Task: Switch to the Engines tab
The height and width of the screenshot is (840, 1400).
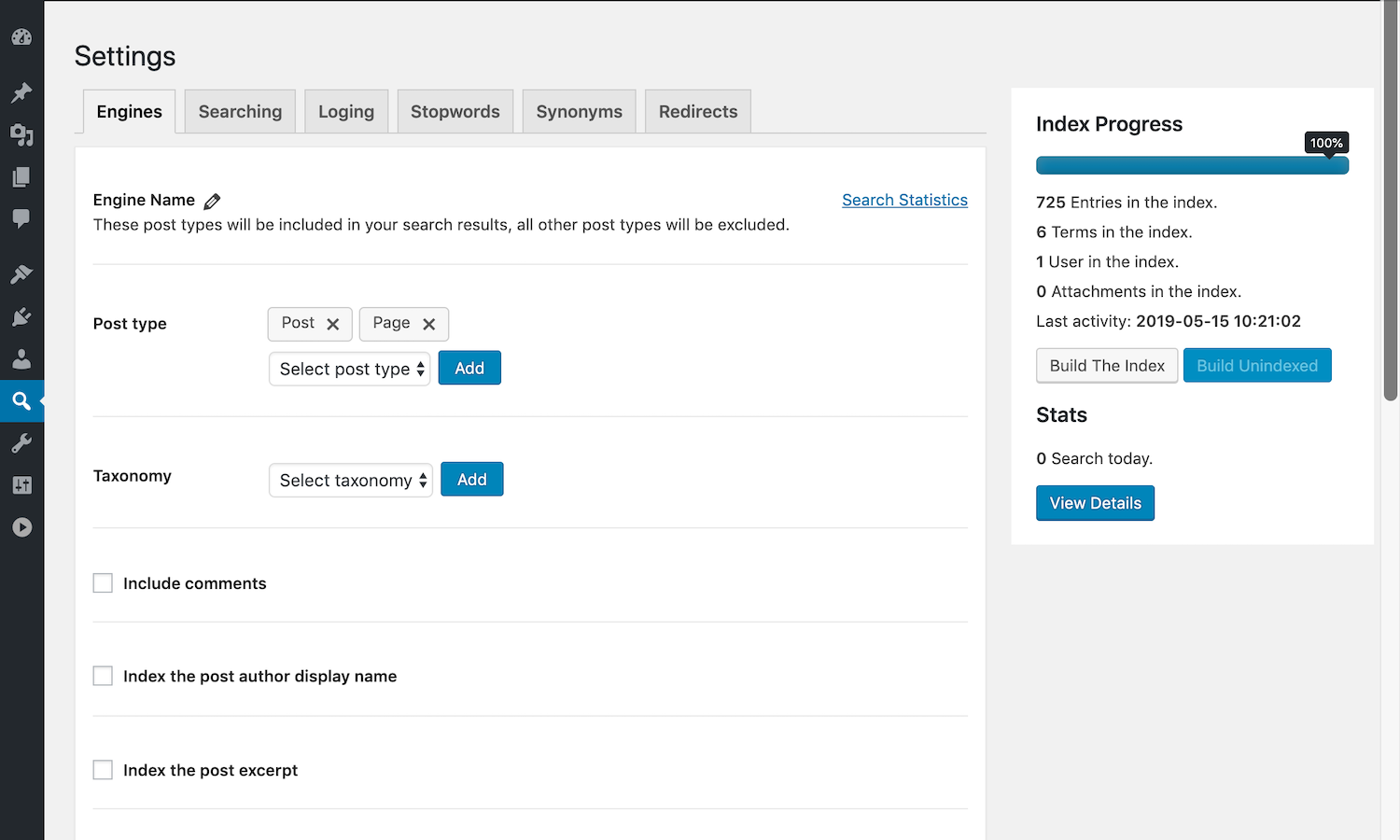Action: click(x=129, y=112)
